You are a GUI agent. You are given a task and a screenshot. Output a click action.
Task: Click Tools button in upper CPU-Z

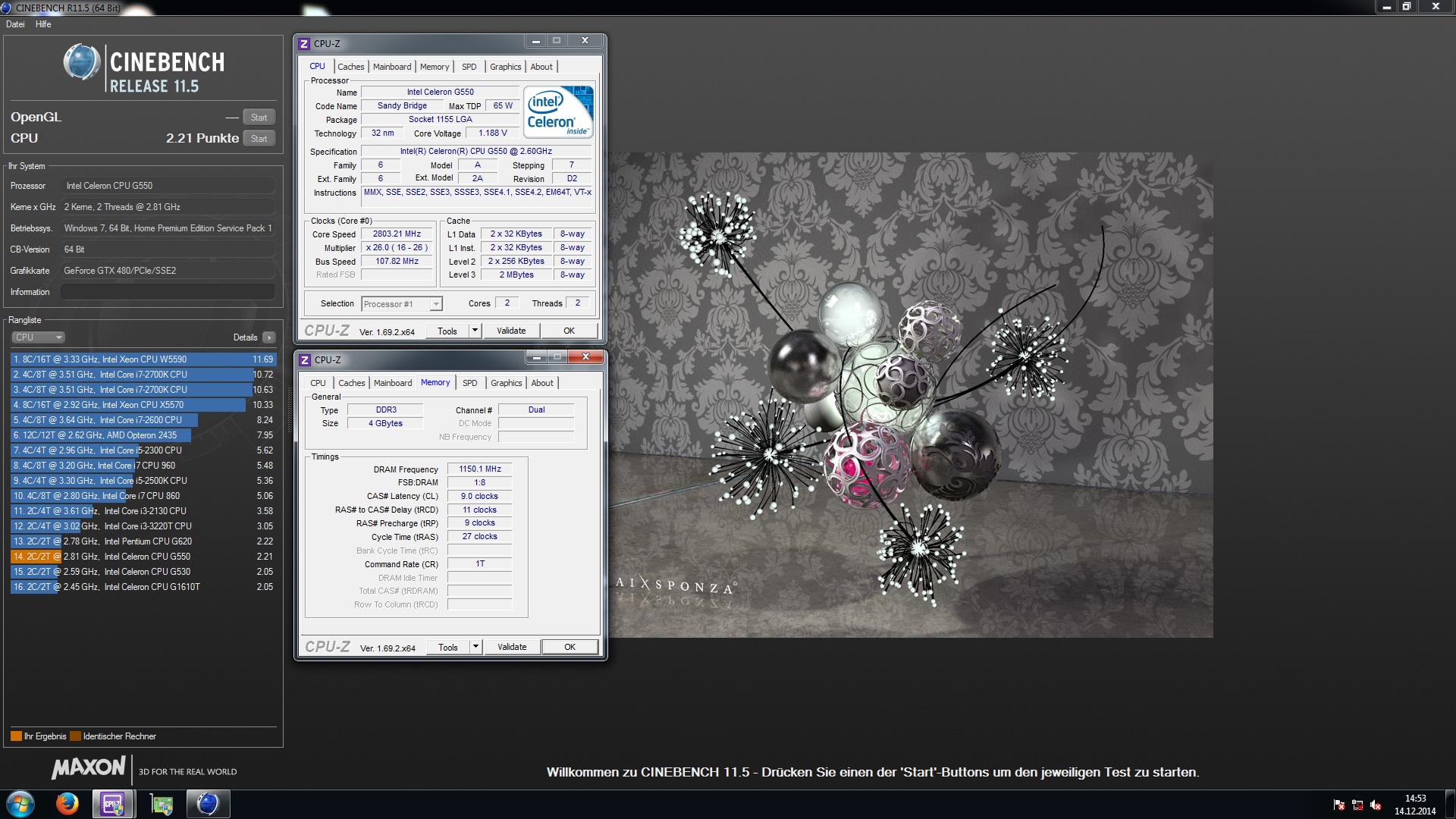pyautogui.click(x=447, y=331)
